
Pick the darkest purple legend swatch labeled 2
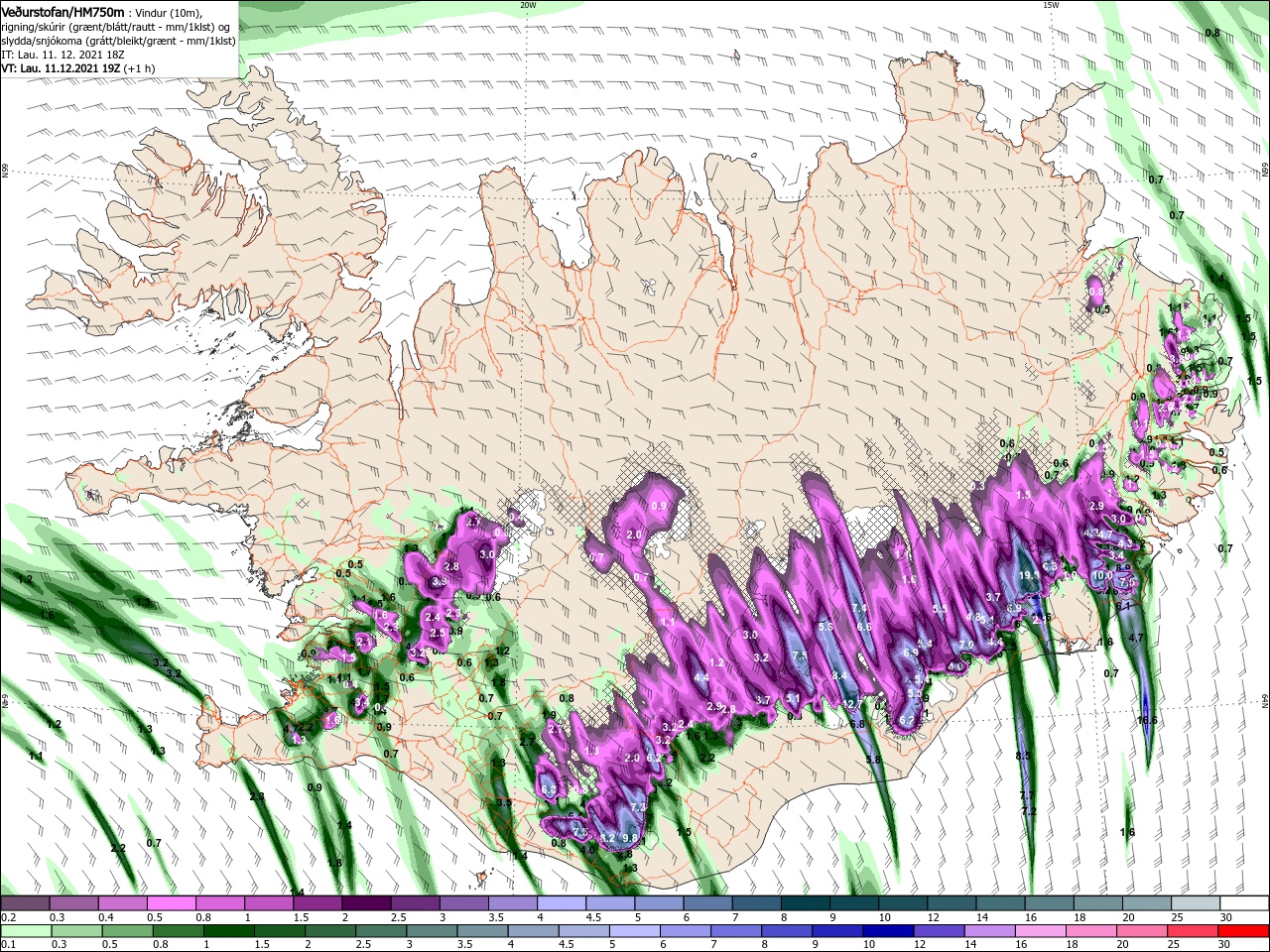pyautogui.click(x=365, y=903)
